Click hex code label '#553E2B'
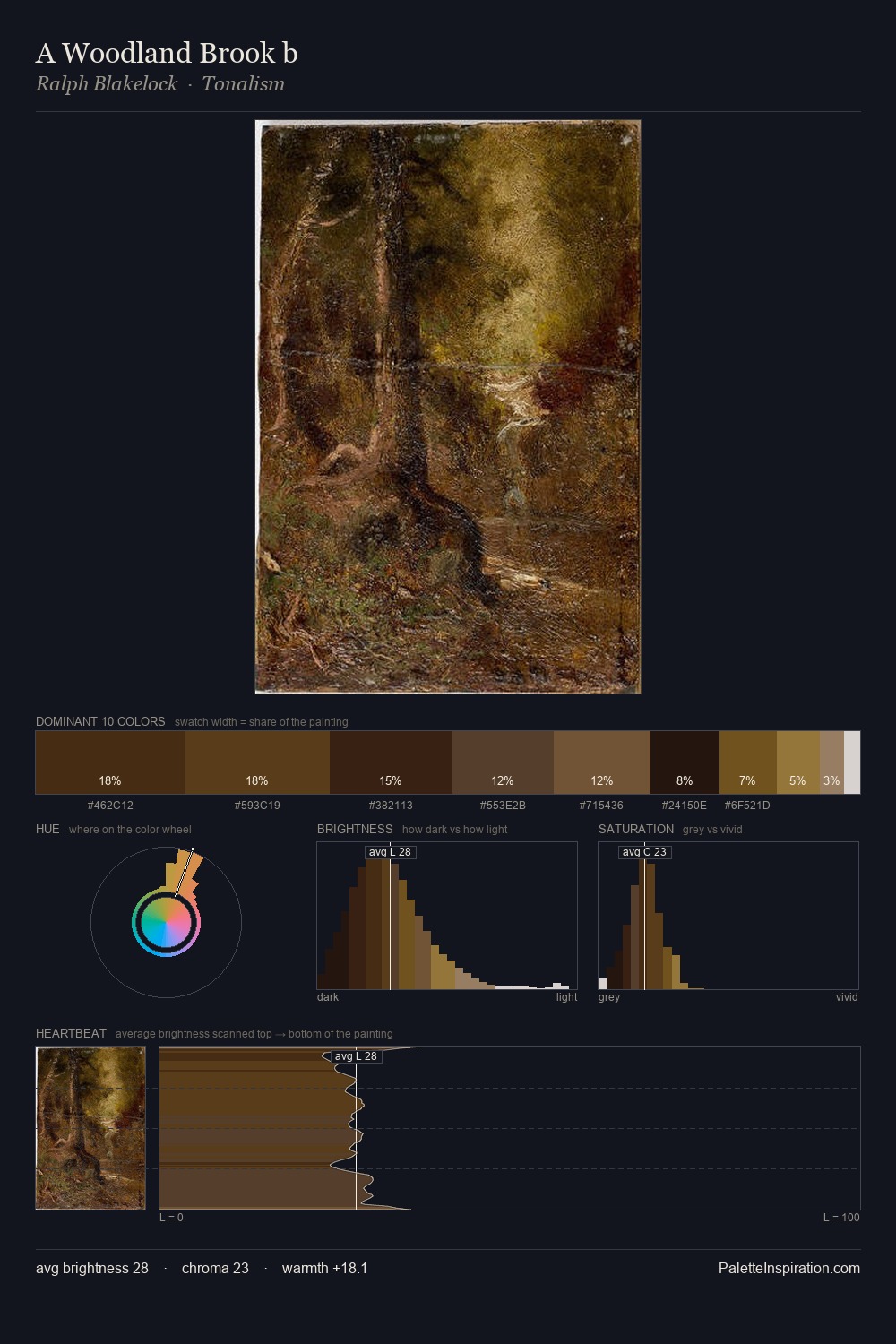Screen dimensions: 896x1344 [x=503, y=805]
